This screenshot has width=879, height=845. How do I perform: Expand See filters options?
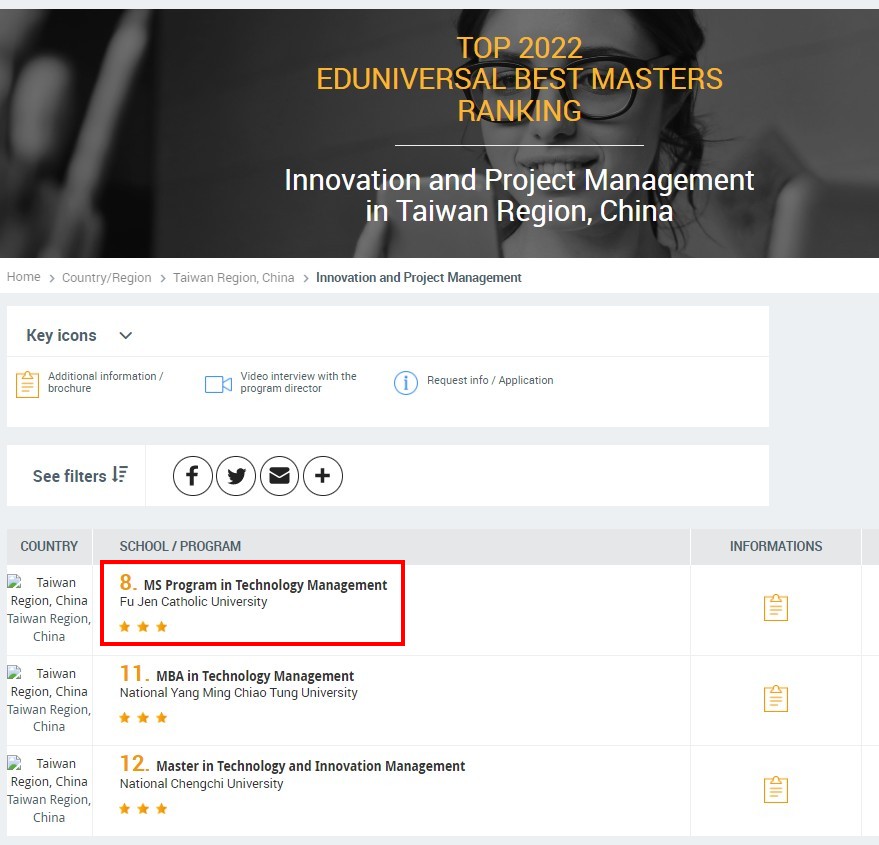(80, 475)
